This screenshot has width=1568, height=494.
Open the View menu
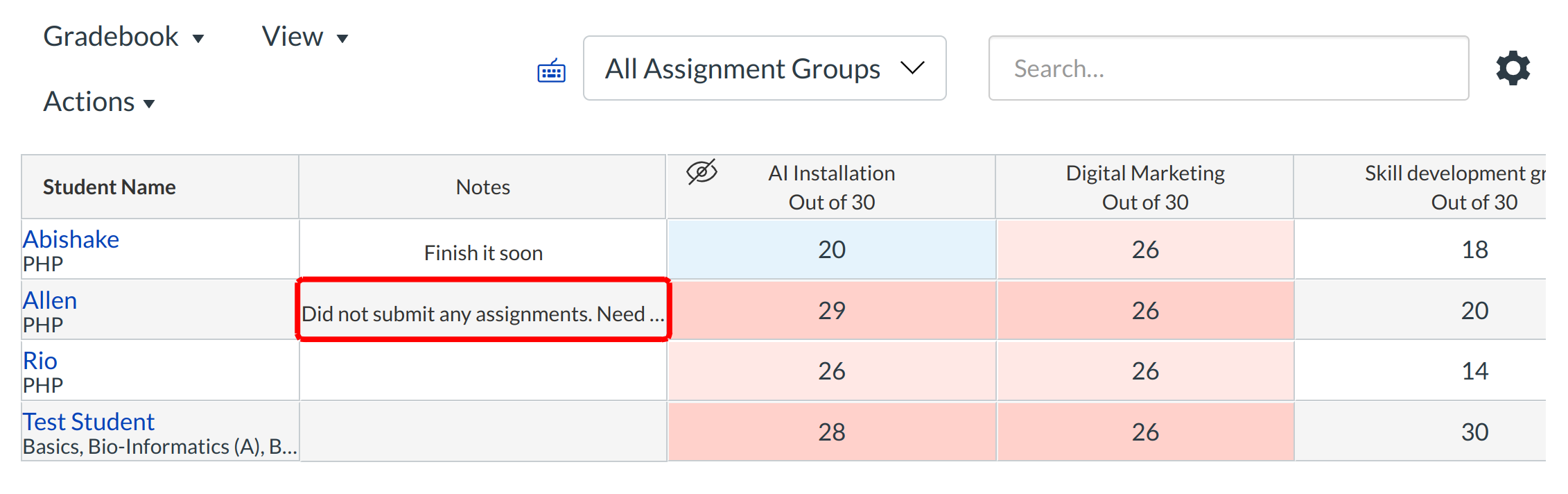304,37
